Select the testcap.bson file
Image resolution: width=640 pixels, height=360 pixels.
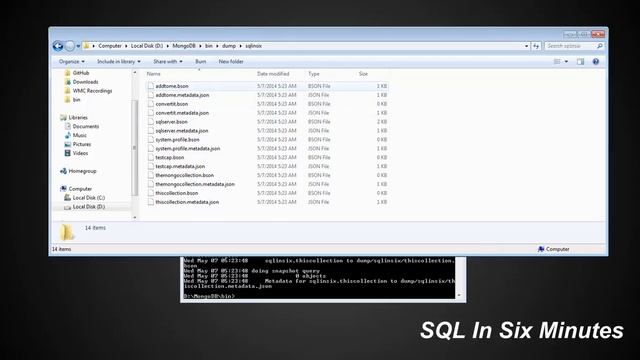click(169, 158)
